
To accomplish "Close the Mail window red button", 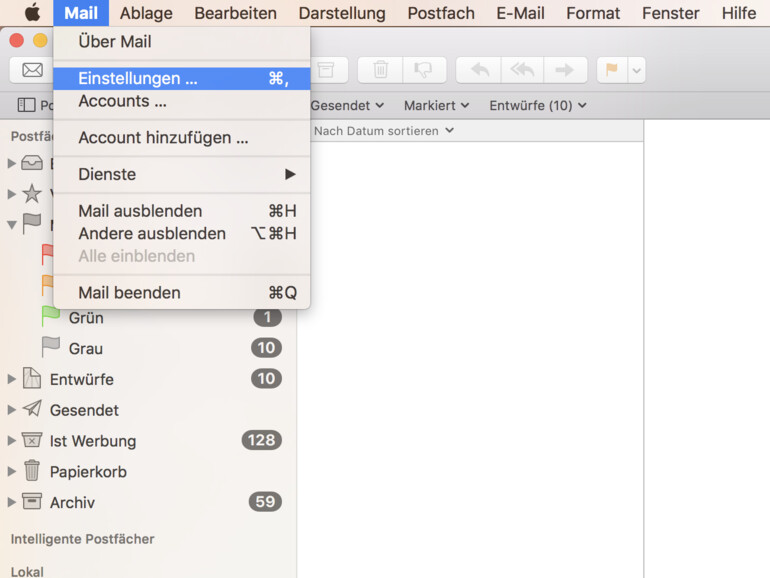I will (x=17, y=40).
